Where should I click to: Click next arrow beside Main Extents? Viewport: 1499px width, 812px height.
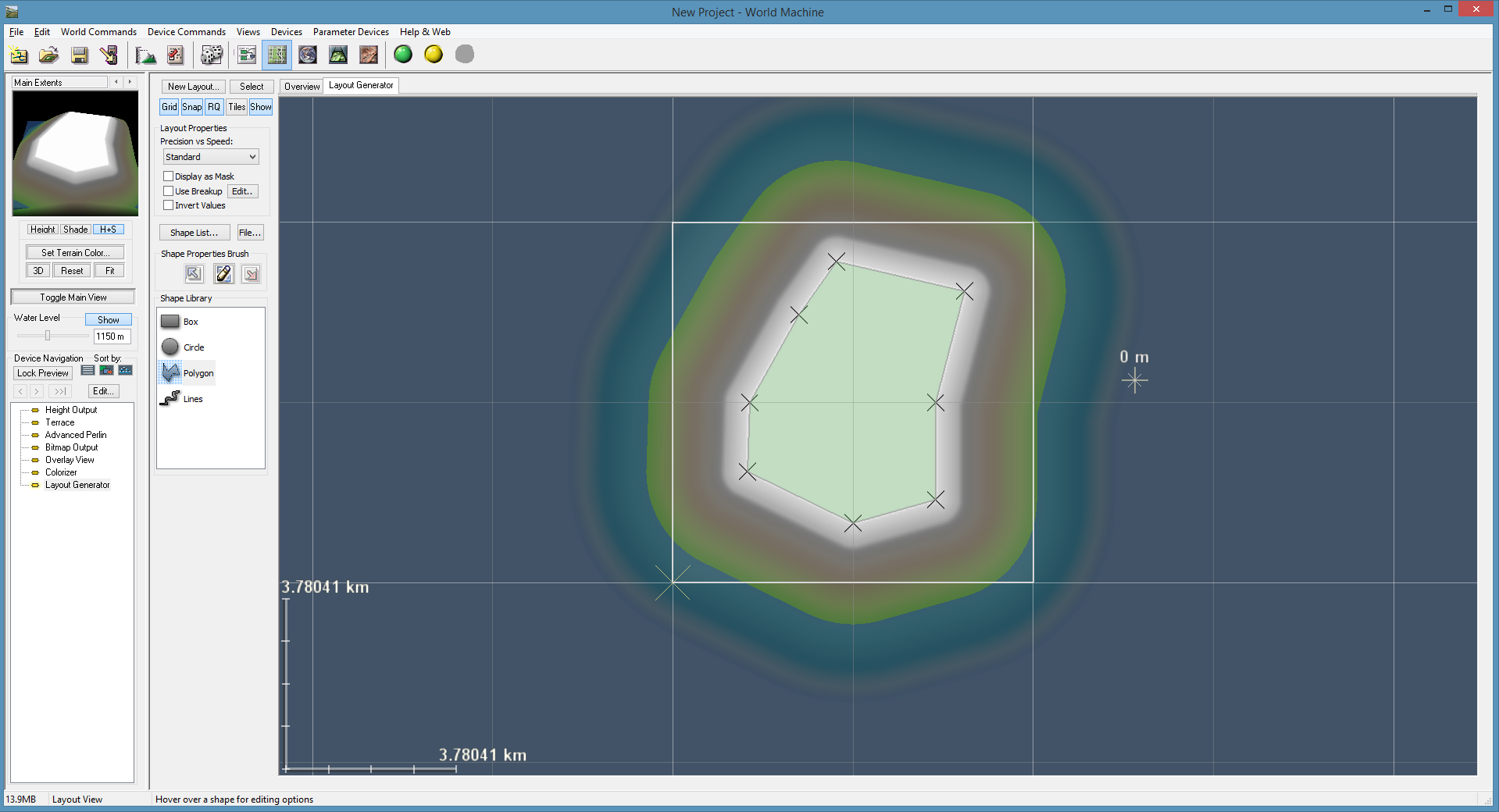point(130,82)
